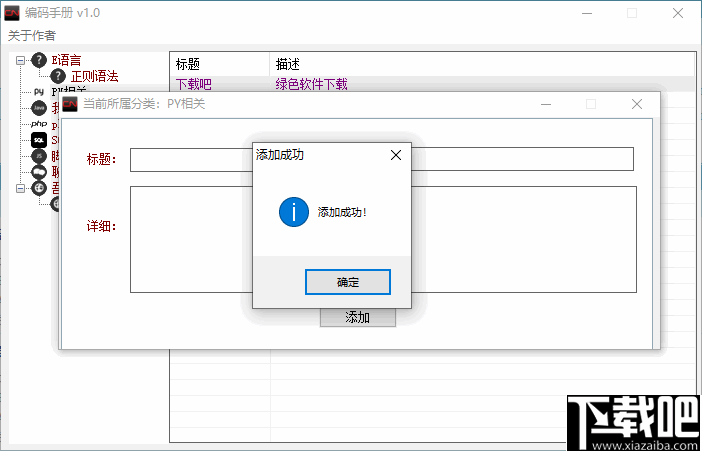Click the blue information icon in the dialog
The width and height of the screenshot is (702, 451).
point(294,212)
